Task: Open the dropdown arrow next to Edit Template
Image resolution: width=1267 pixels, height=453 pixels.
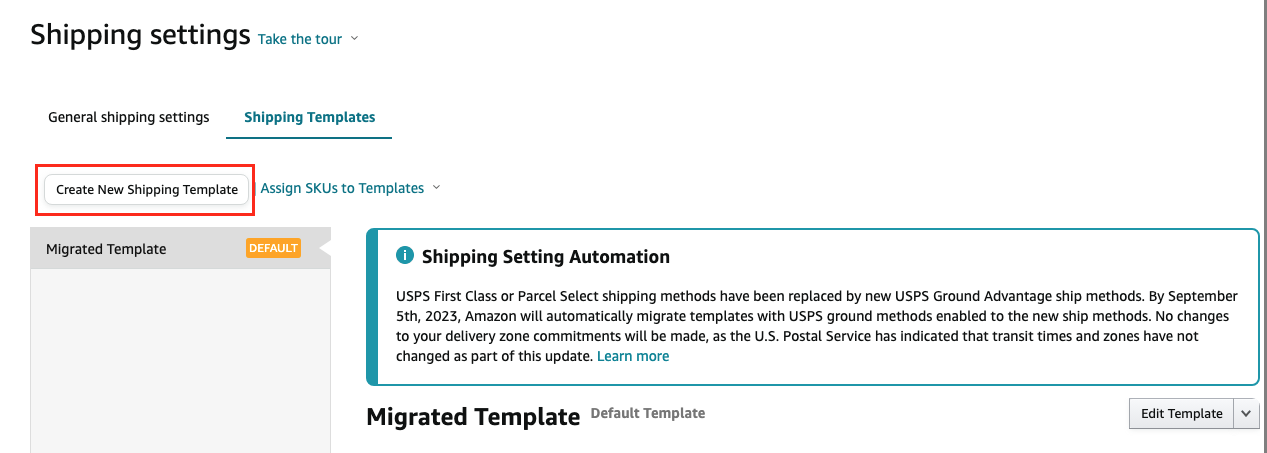Action: click(1246, 414)
